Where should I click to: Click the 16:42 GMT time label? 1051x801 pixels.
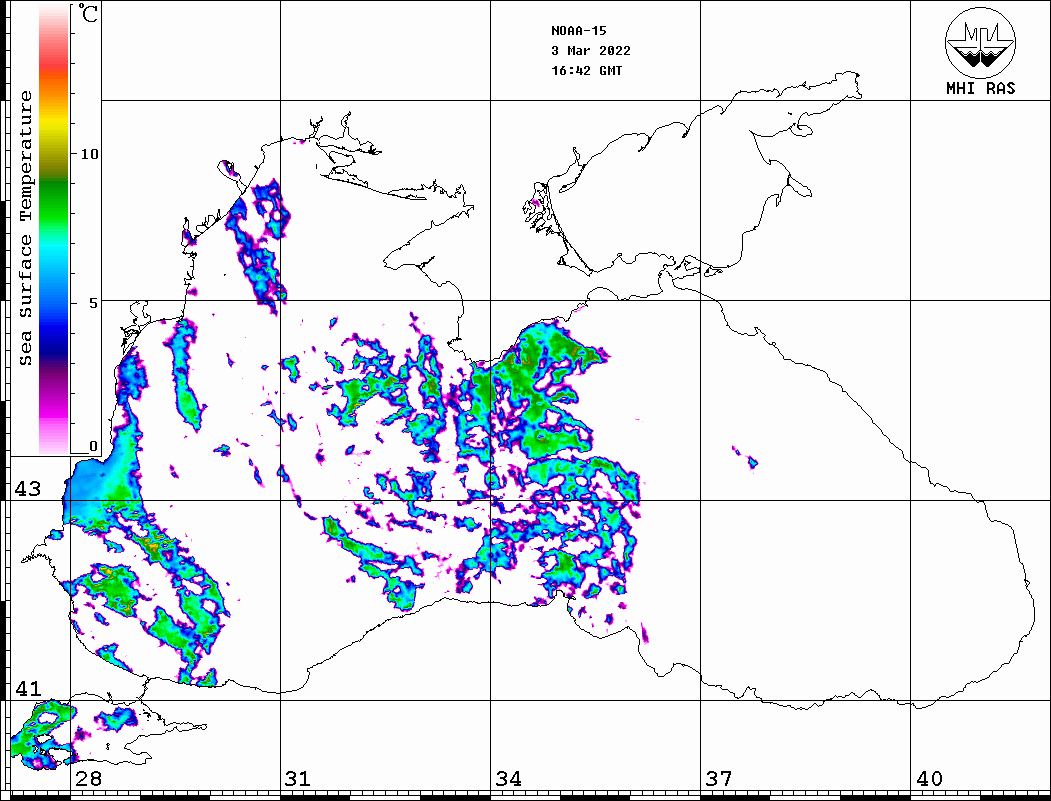pyautogui.click(x=586, y=71)
